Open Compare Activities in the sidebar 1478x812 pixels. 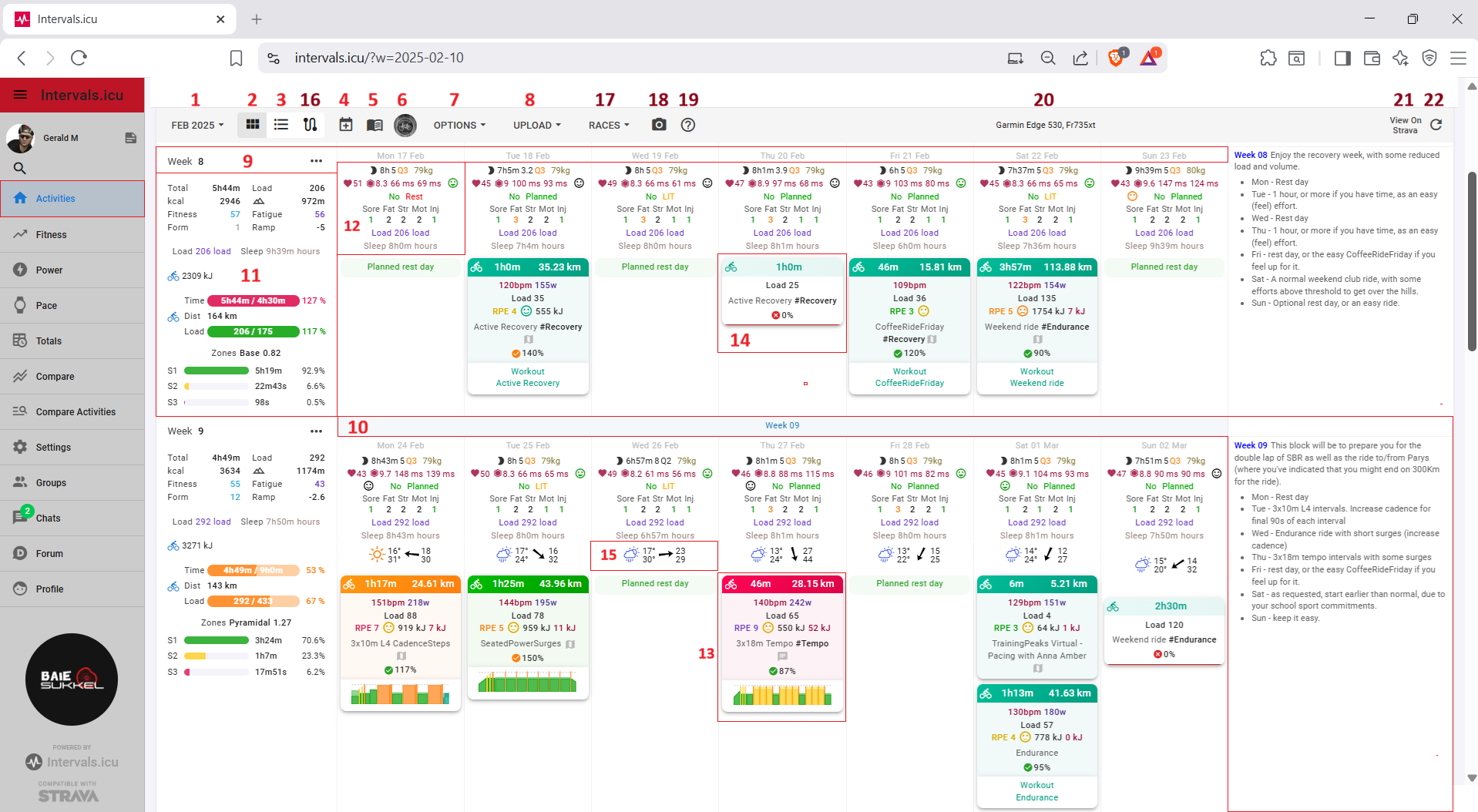(76, 412)
